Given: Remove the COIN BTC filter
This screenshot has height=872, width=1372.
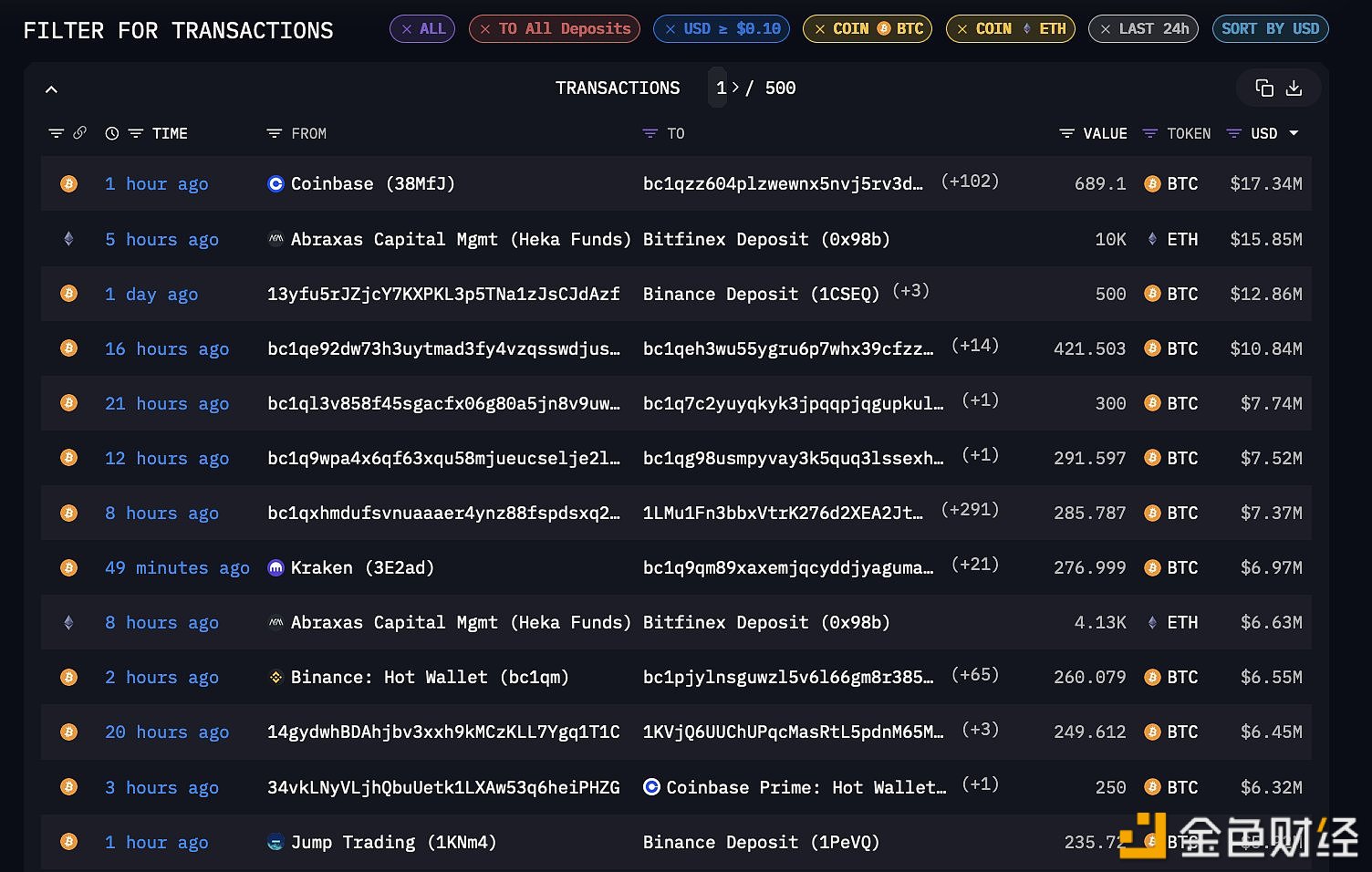Looking at the screenshot, I should tap(820, 29).
